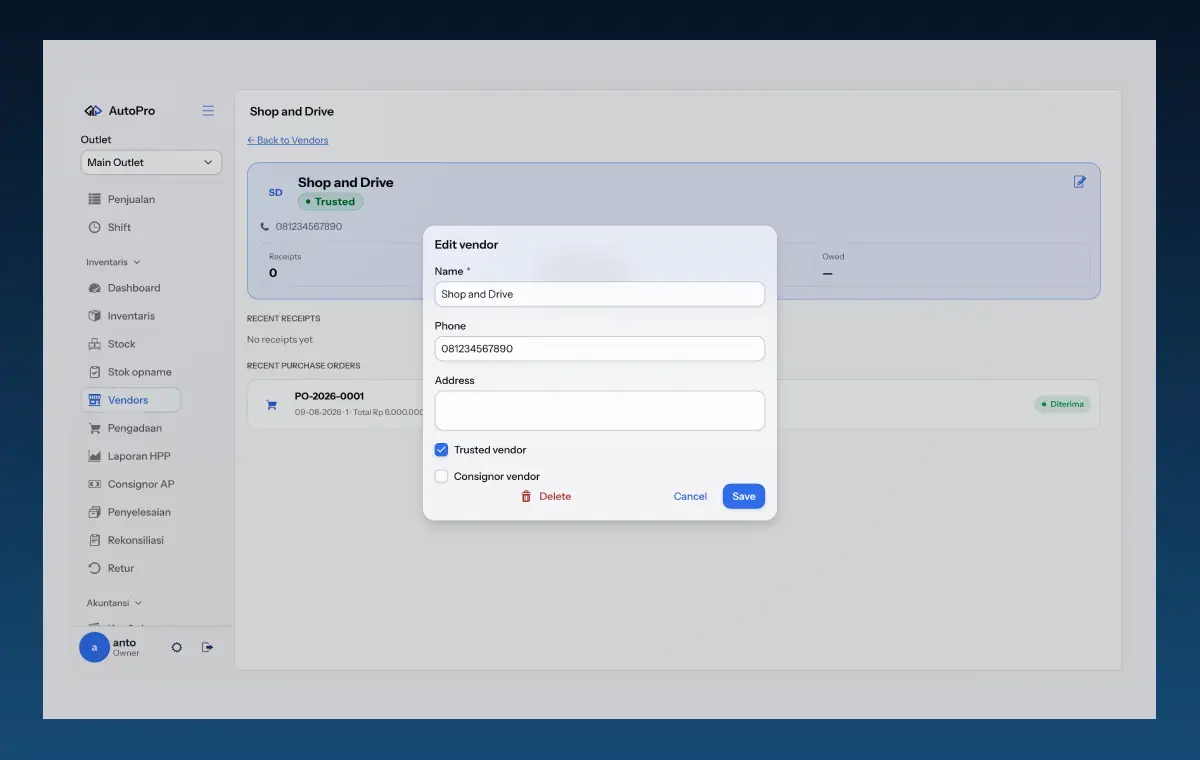The width and height of the screenshot is (1200, 760).
Task: Click the Retur undo arrow icon
Action: click(95, 568)
